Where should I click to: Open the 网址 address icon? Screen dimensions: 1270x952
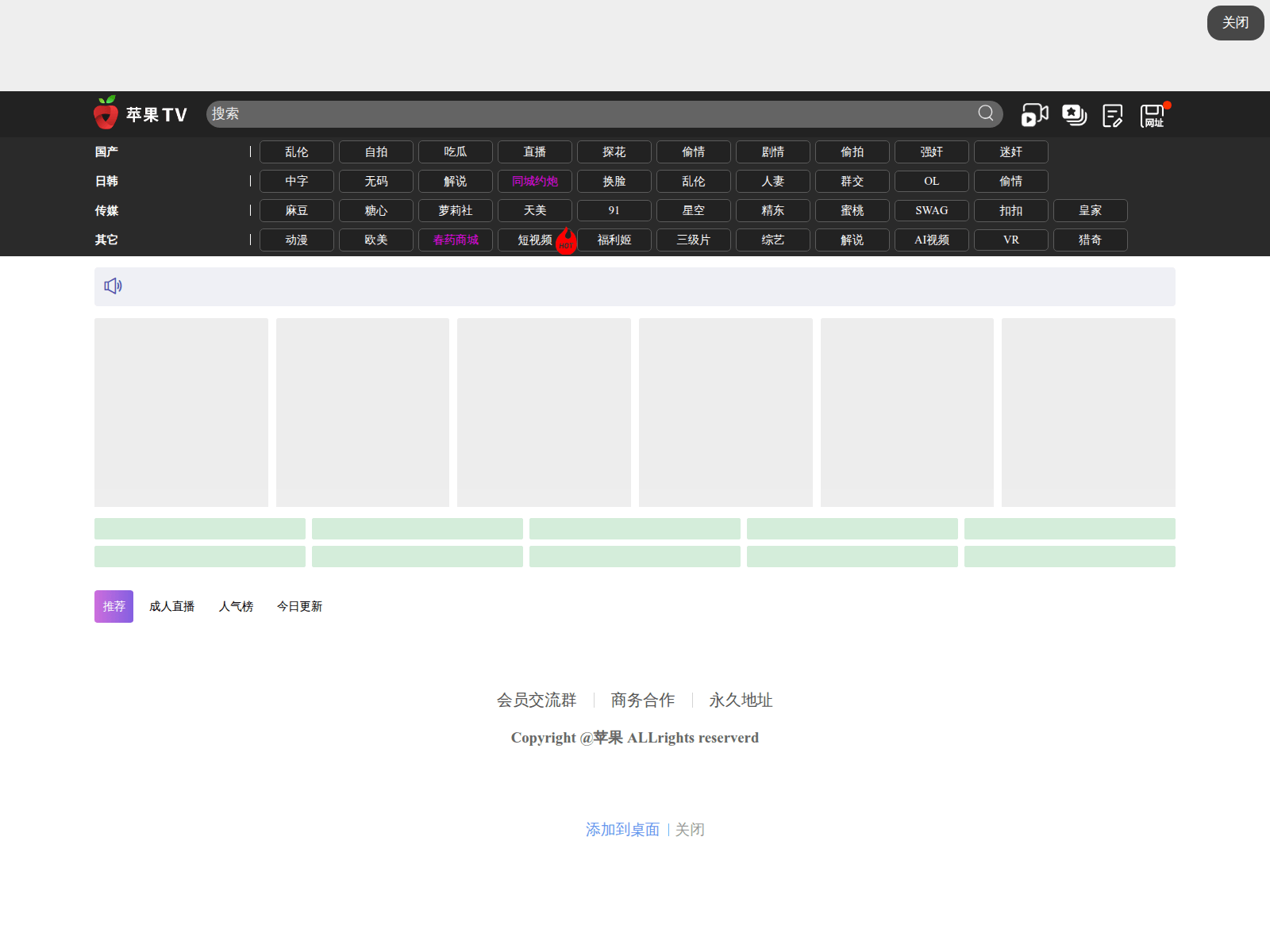1153,116
